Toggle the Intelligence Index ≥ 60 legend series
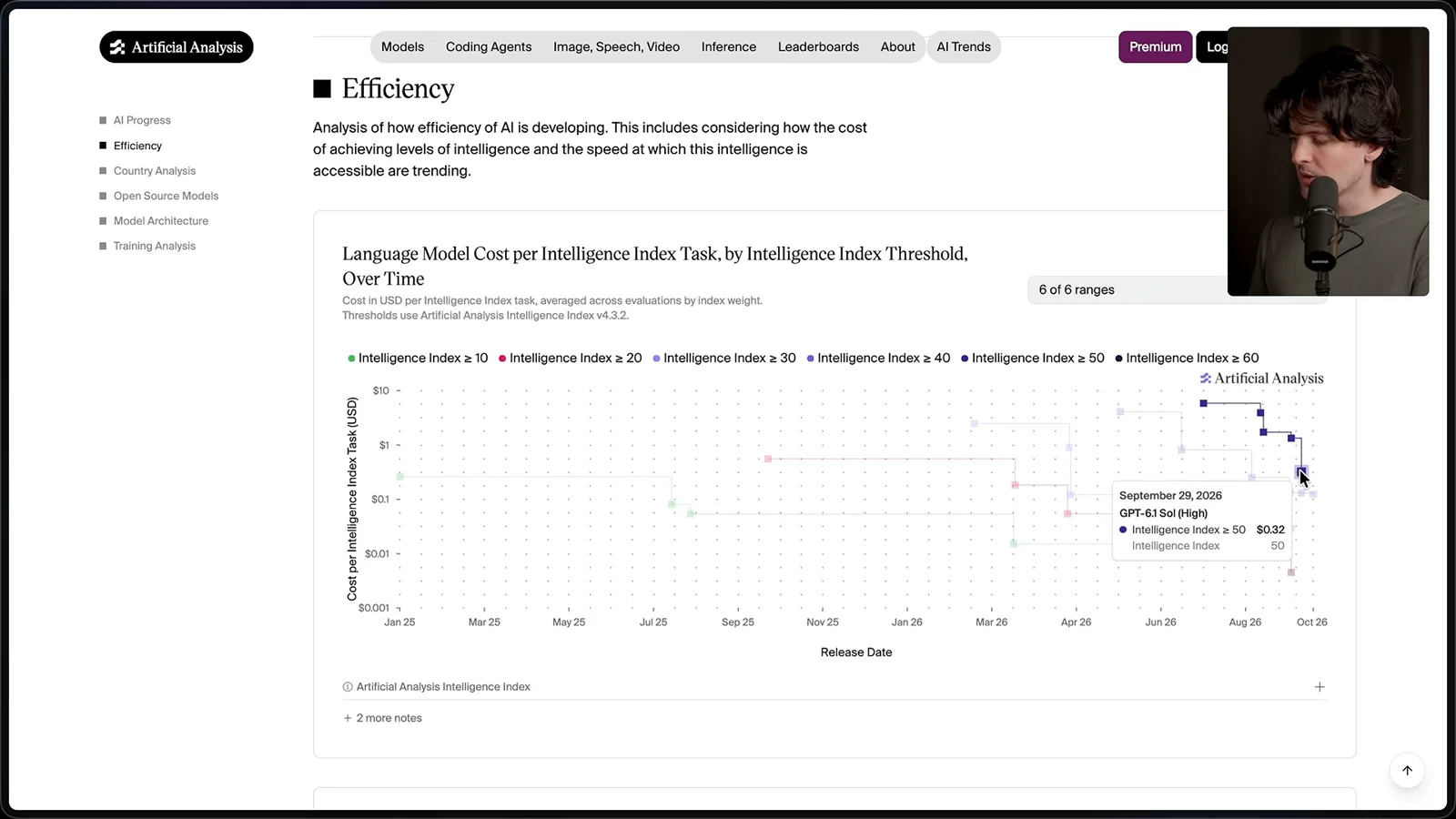This screenshot has height=819, width=1456. 1188,359
